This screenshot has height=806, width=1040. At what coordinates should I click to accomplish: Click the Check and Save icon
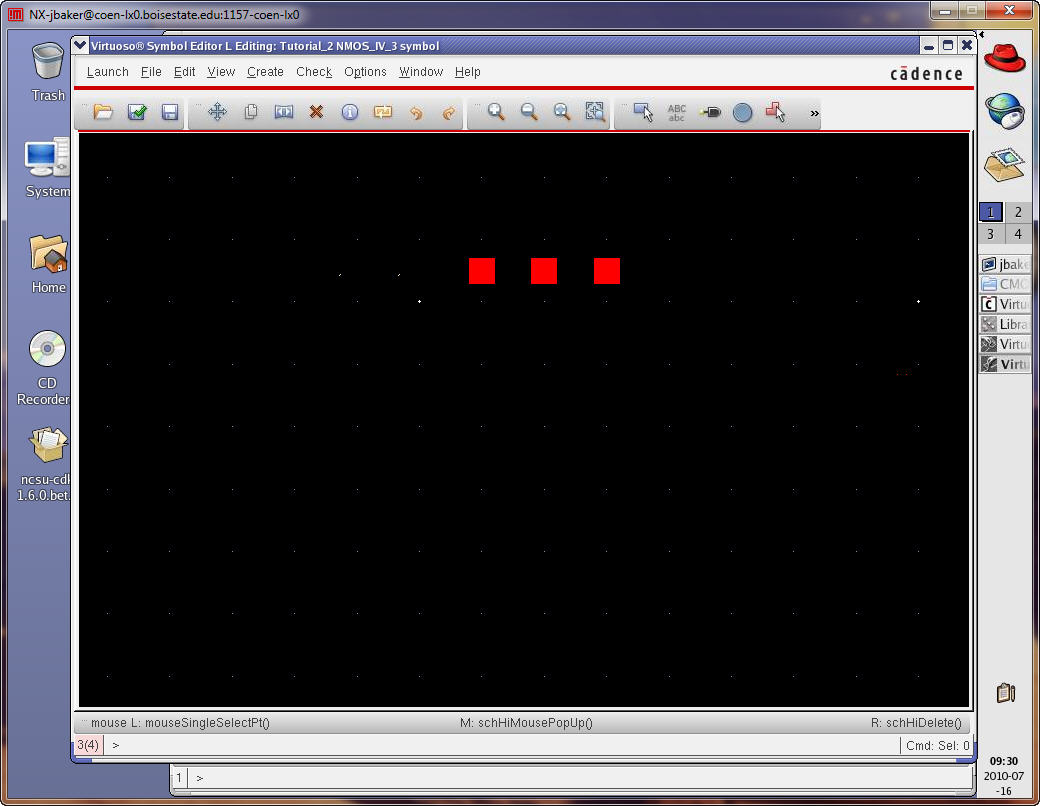pyautogui.click(x=137, y=111)
